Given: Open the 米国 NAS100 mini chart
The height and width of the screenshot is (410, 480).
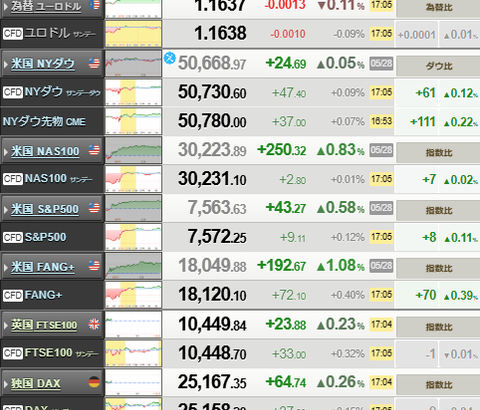Looking at the screenshot, I should point(133,150).
